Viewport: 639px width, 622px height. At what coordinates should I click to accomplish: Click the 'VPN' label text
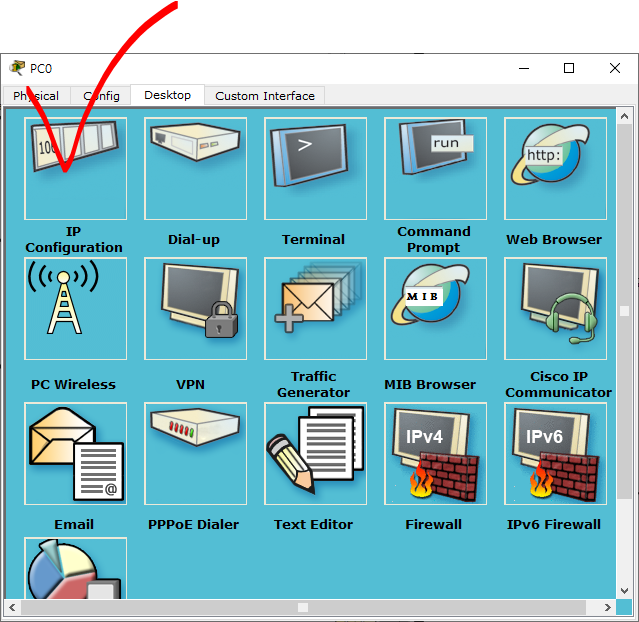(190, 384)
